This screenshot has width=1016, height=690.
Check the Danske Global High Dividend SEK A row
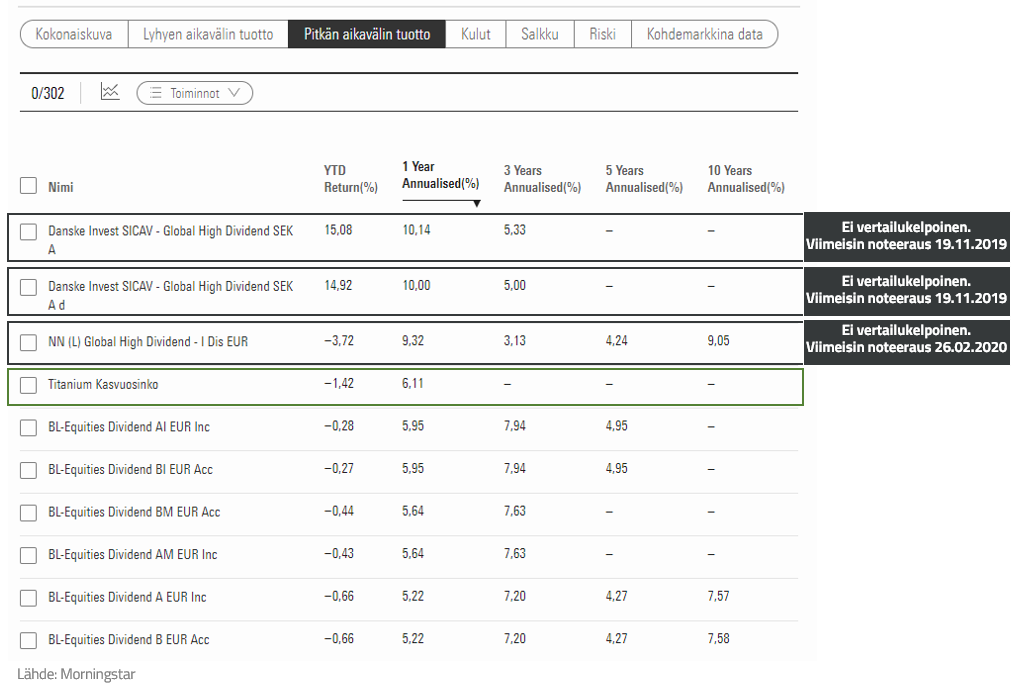(x=29, y=232)
